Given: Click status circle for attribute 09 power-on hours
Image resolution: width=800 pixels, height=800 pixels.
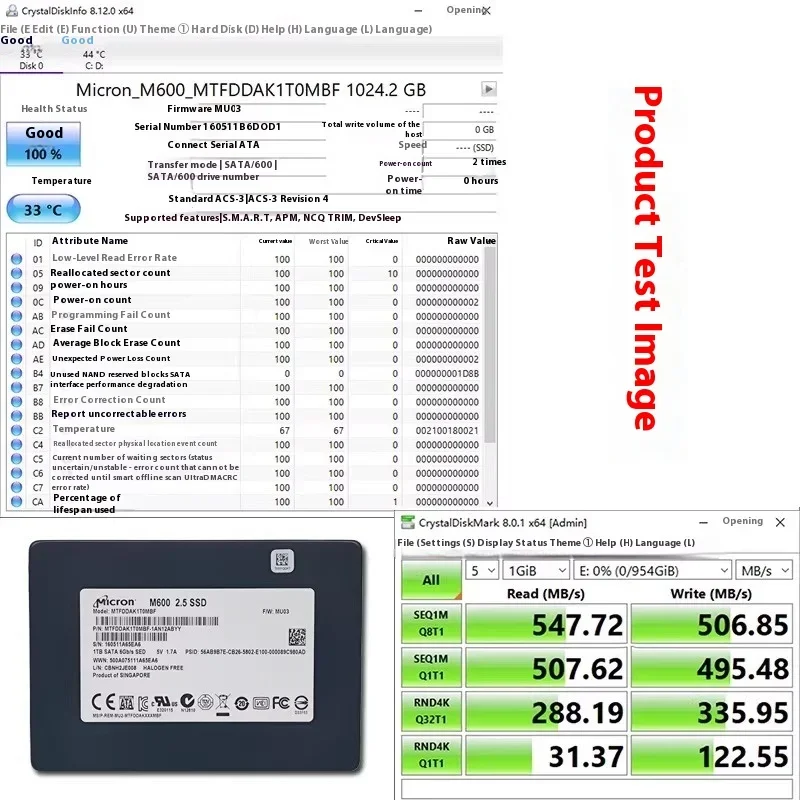Looking at the screenshot, I should click(16, 287).
